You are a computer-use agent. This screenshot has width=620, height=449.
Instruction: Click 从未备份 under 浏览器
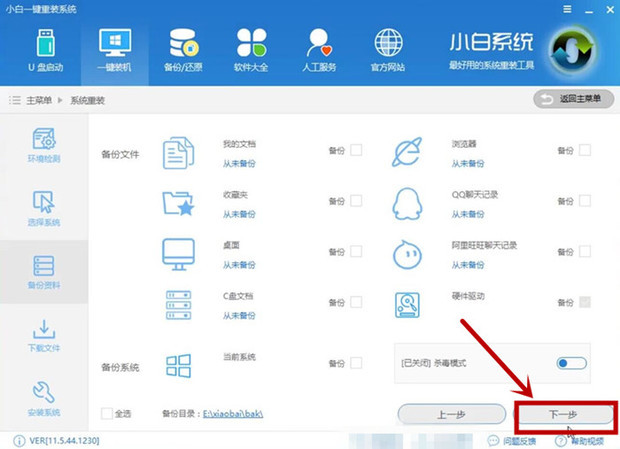[468, 163]
